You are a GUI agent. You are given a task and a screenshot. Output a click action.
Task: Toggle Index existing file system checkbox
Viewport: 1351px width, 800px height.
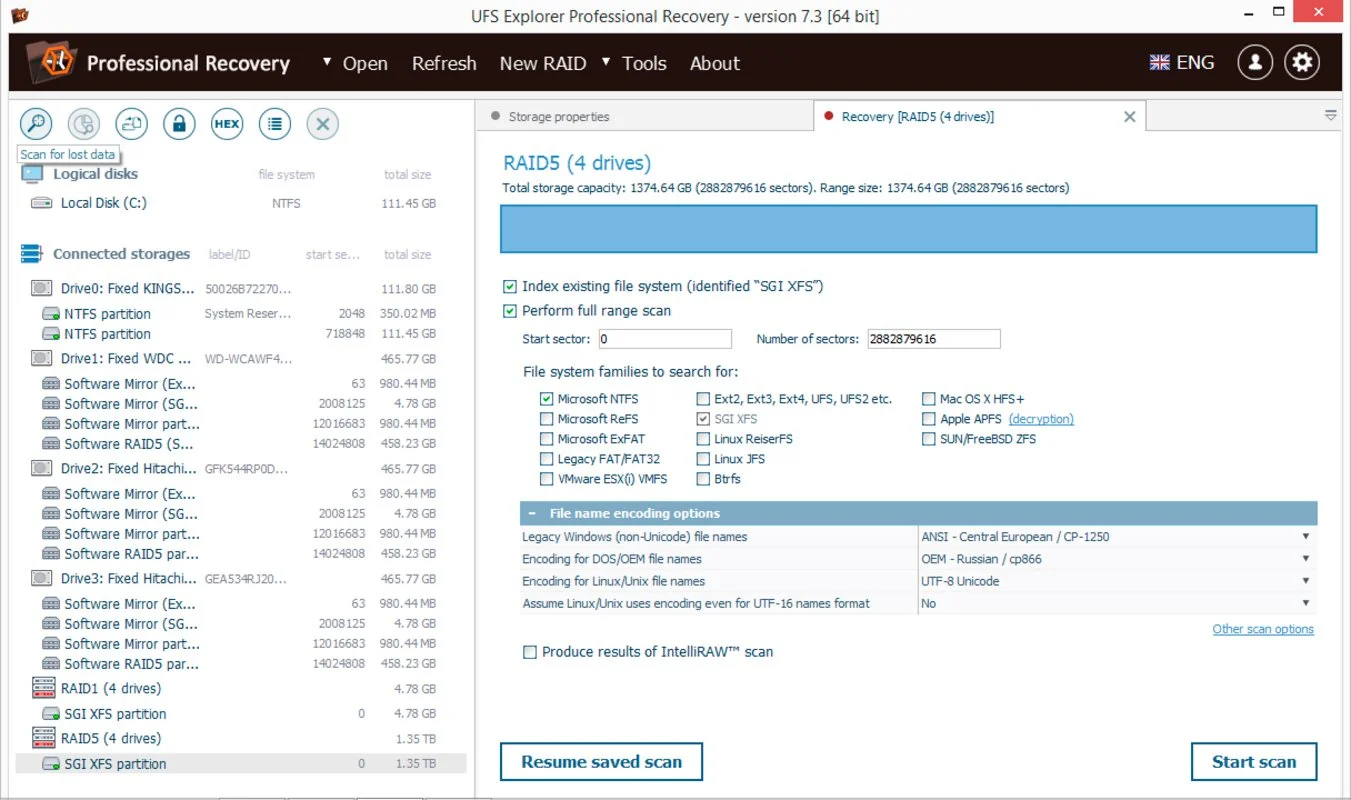tap(510, 287)
